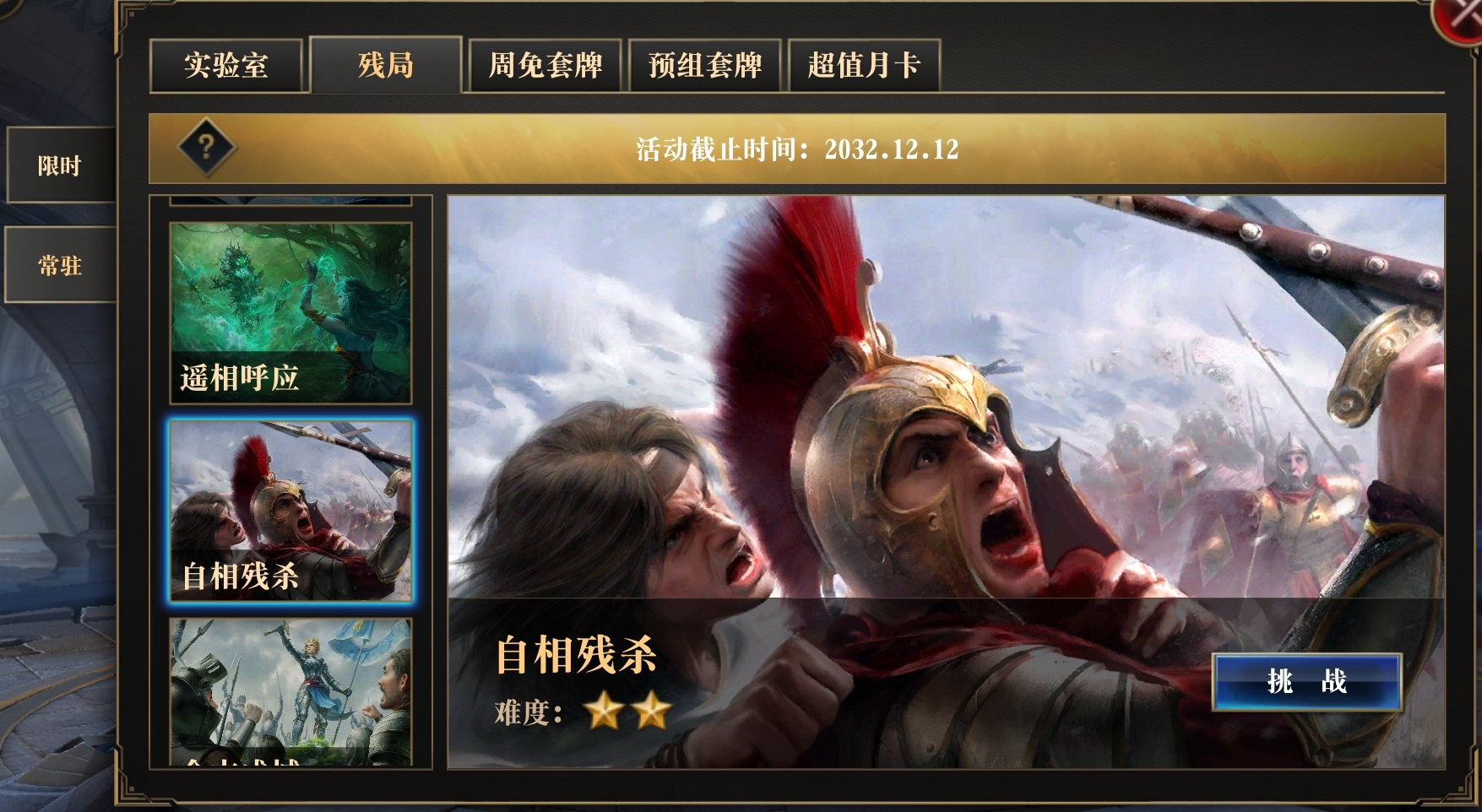
Task: Go to the 预组套牌 tab
Action: (x=705, y=65)
